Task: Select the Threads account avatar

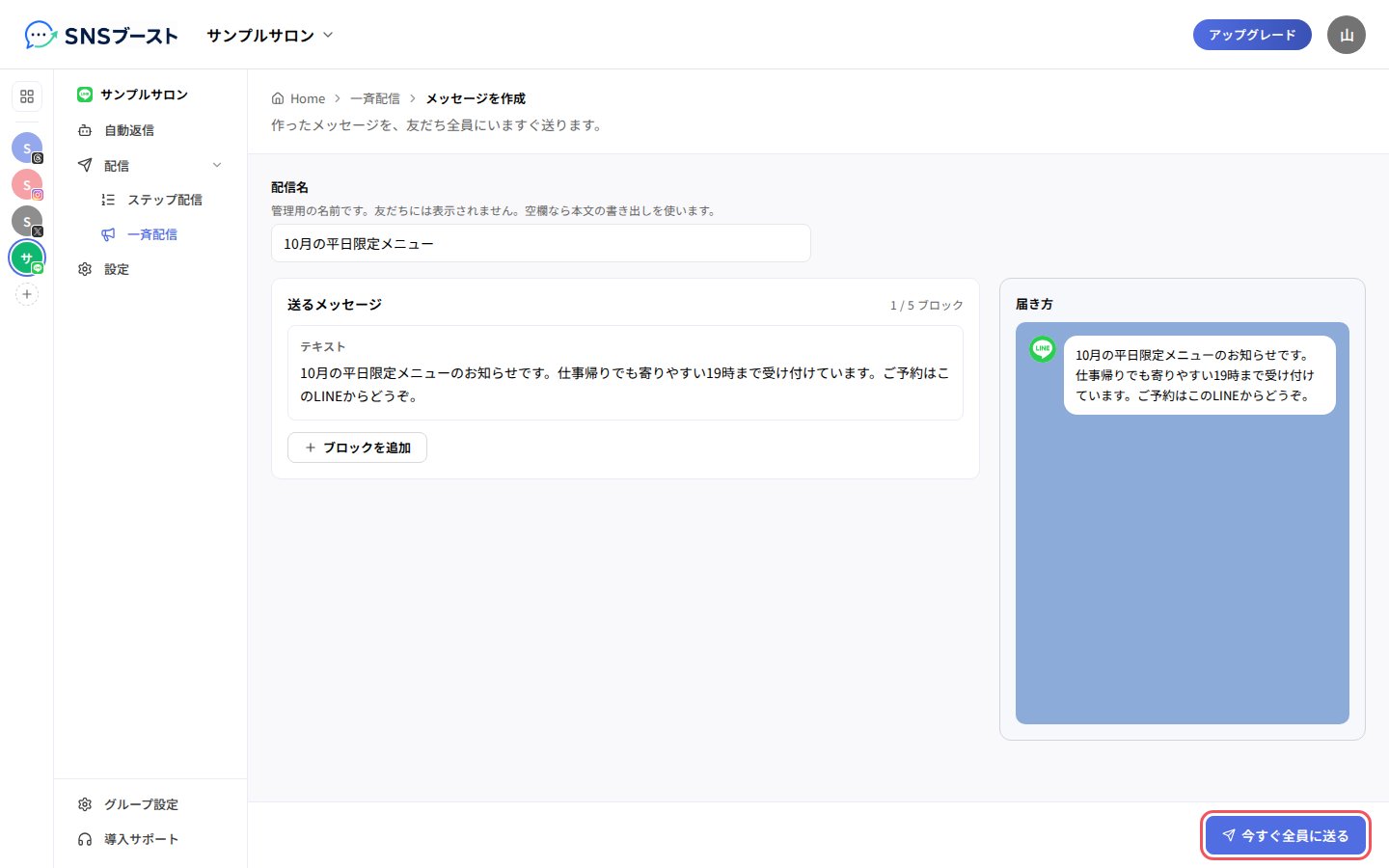Action: [27, 148]
